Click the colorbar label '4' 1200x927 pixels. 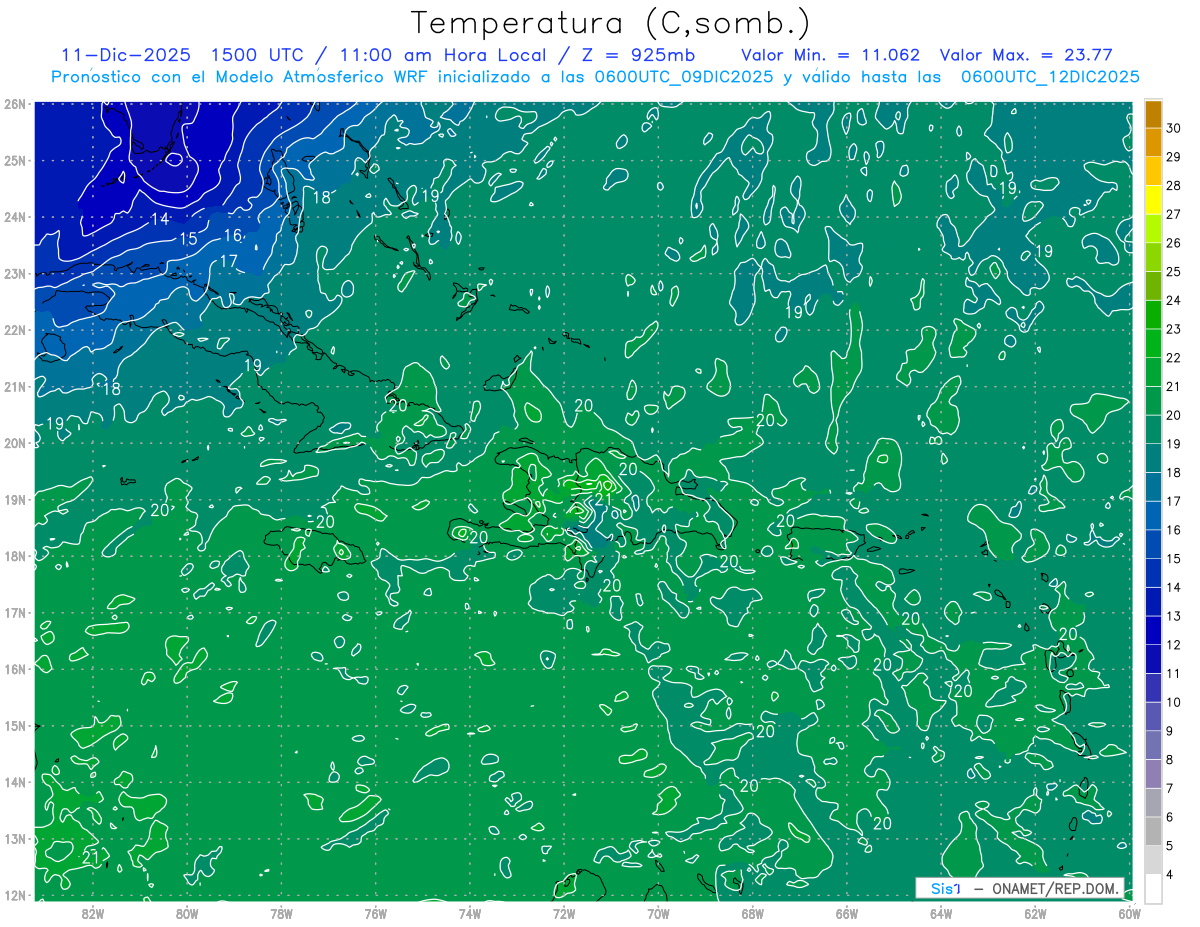pos(1170,875)
